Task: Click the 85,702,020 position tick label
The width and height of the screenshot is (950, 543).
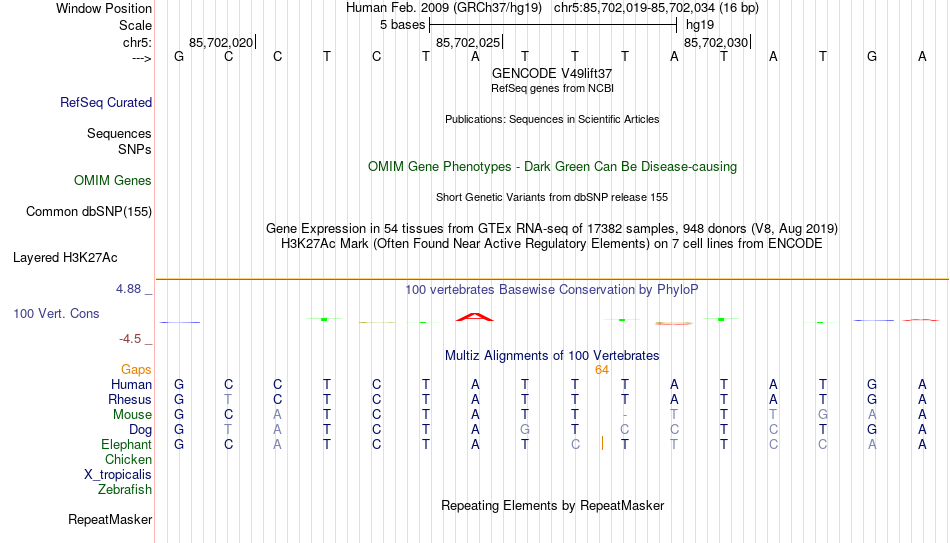Action: pos(221,42)
